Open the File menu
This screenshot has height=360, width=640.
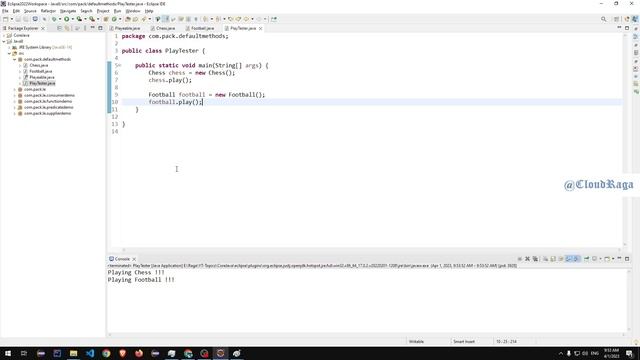coord(5,11)
